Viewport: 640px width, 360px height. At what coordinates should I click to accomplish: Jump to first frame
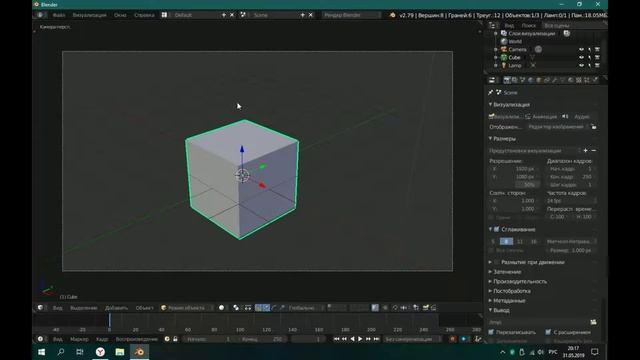click(x=336, y=339)
